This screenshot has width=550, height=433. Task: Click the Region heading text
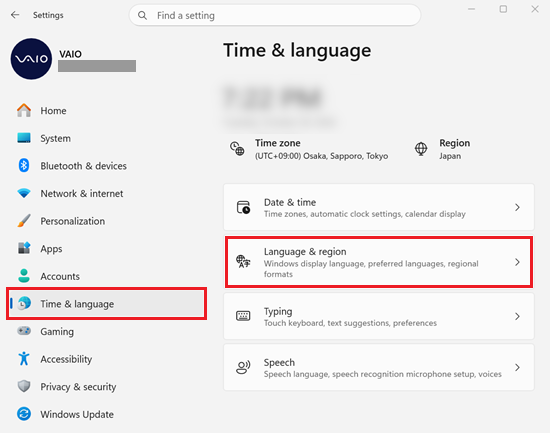point(455,143)
